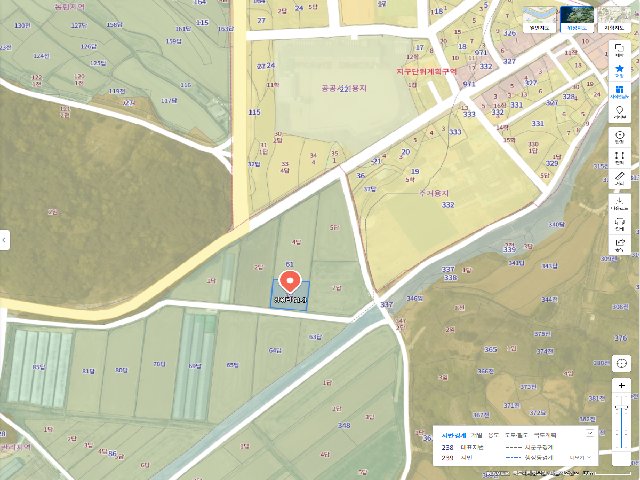Click the red '지구단위계획구역' label
This screenshot has height=480, width=640.
pos(427,71)
